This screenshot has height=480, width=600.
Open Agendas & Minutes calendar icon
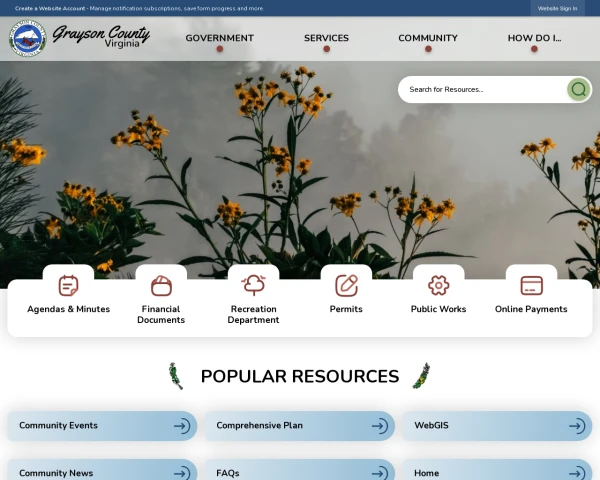tap(68, 286)
